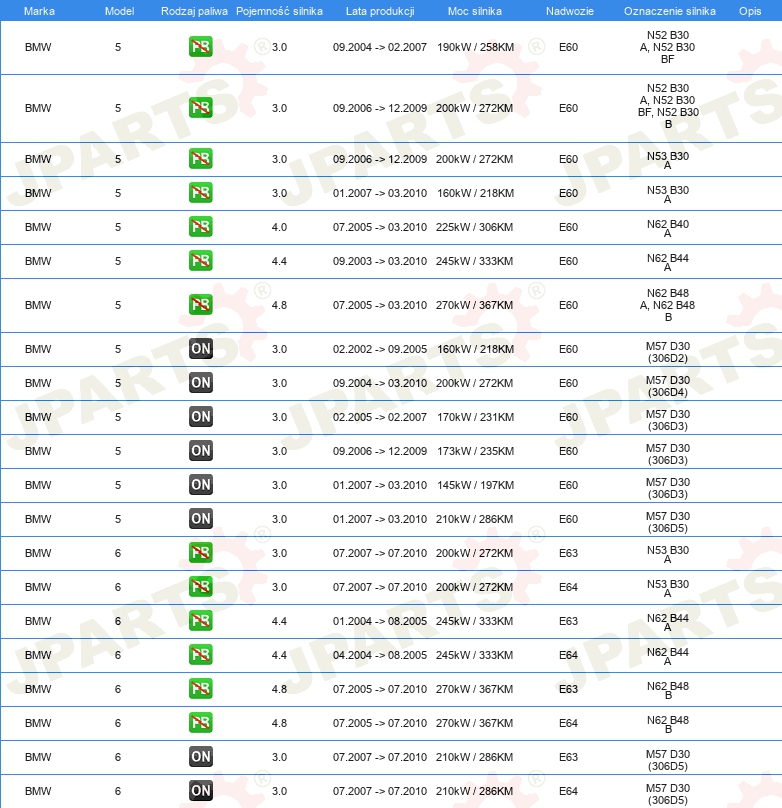Click the ON diesel icon in the 173kW / 235KM row
Image resolution: width=782 pixels, height=808 pixels.
[x=200, y=451]
